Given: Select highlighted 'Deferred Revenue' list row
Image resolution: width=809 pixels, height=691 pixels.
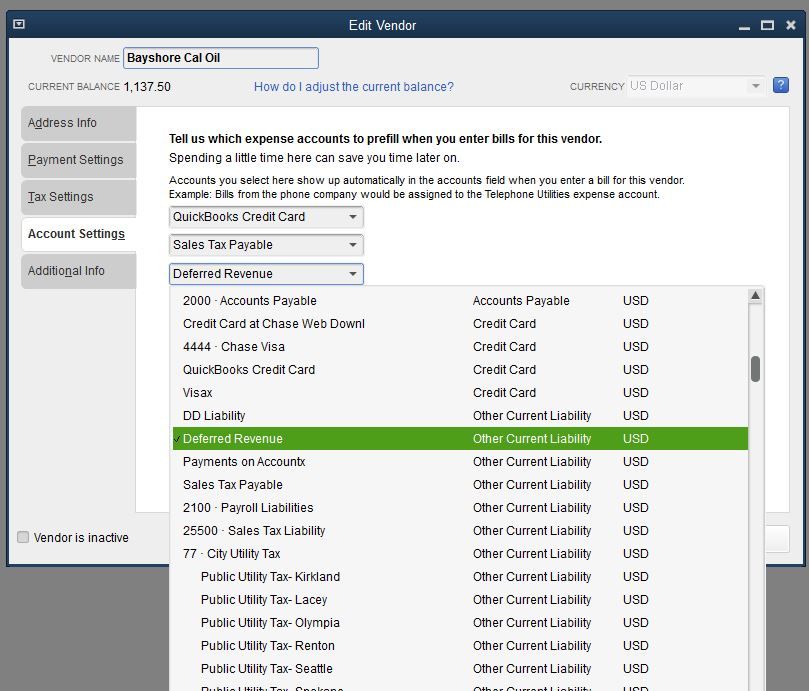Looking at the screenshot, I should [460, 439].
